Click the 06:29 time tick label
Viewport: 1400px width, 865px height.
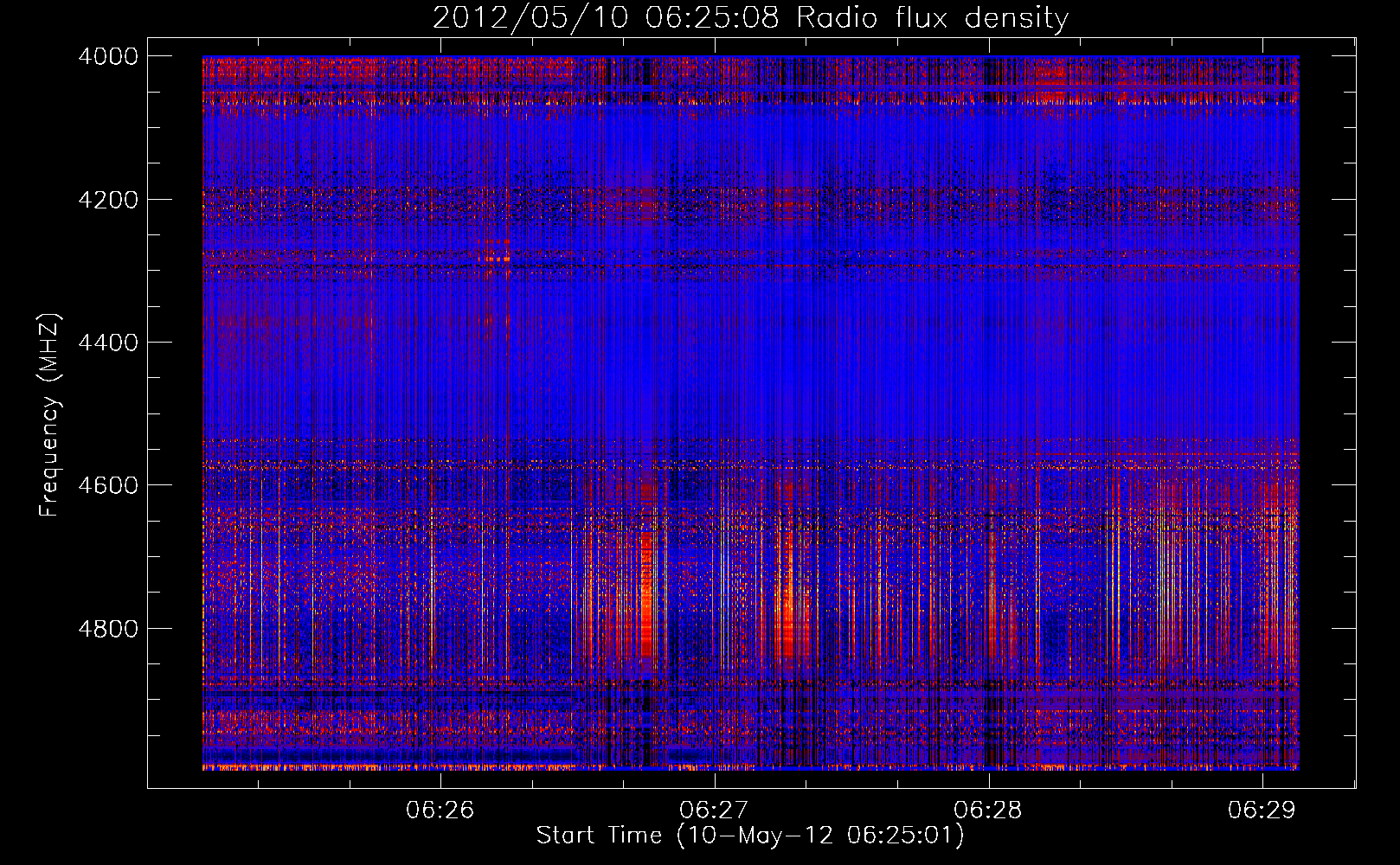pos(1262,810)
